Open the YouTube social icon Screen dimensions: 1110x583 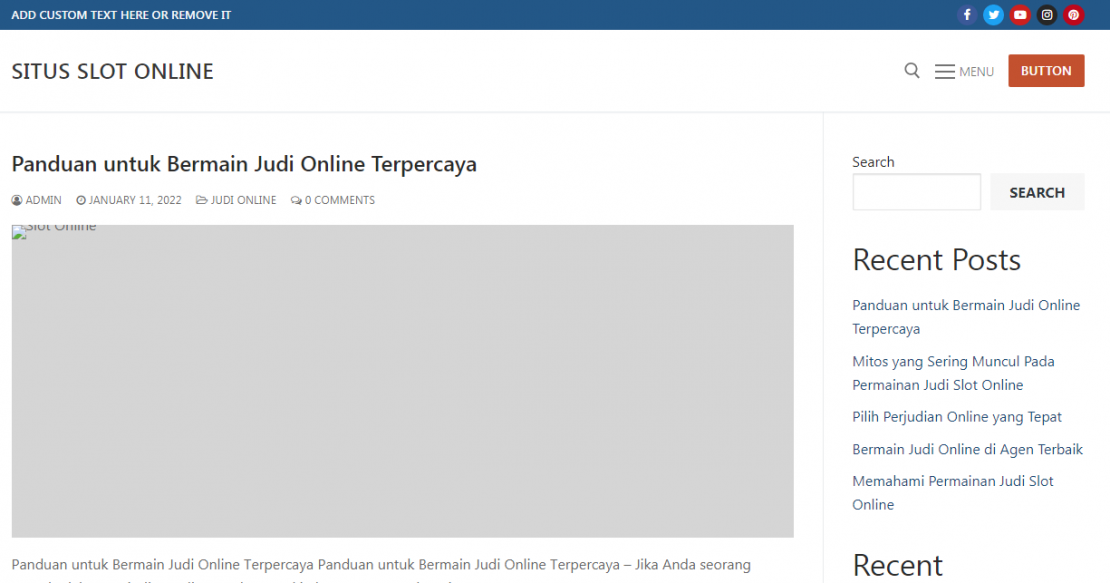[1020, 15]
